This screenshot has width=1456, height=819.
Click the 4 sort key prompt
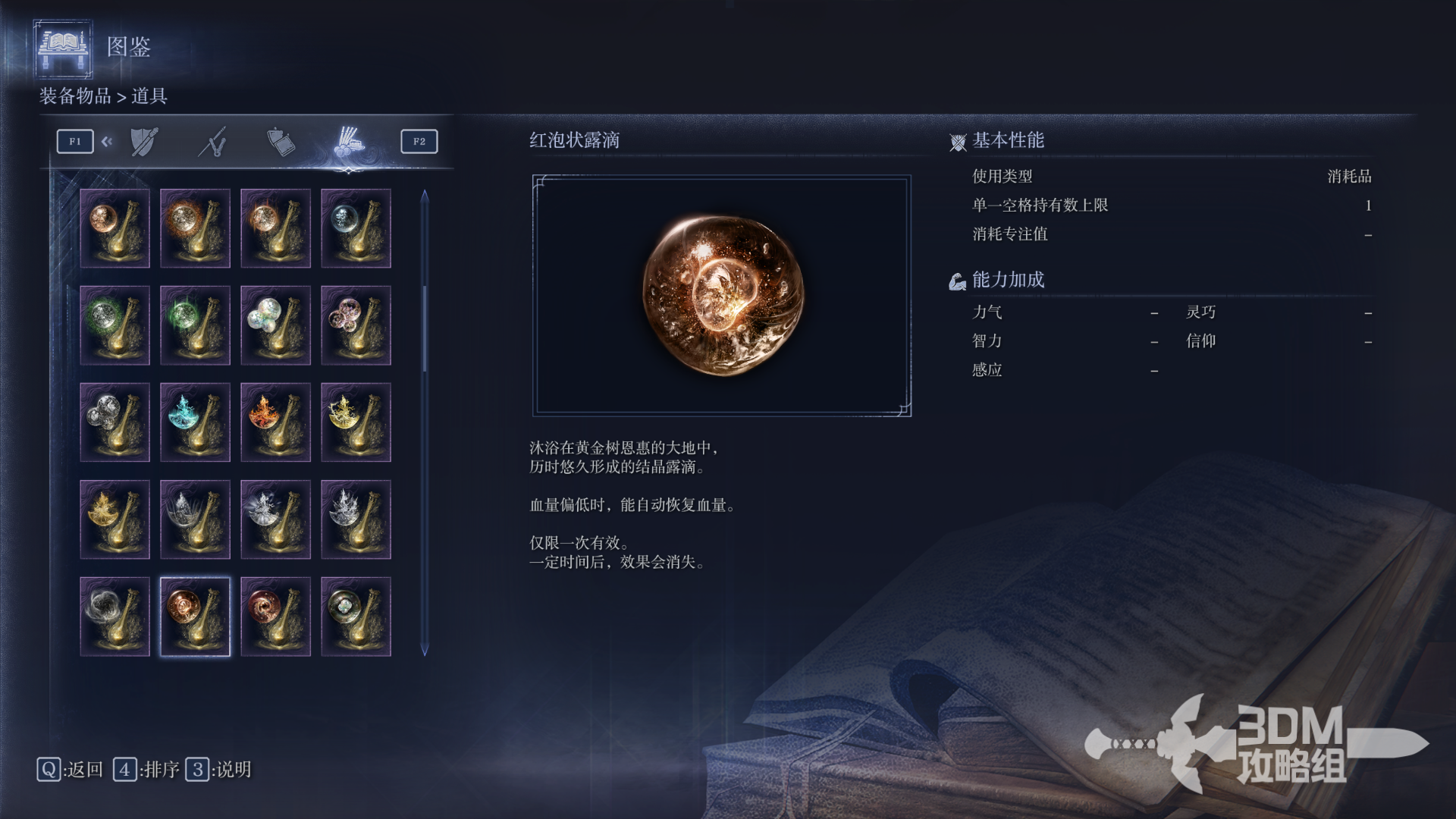point(146,770)
